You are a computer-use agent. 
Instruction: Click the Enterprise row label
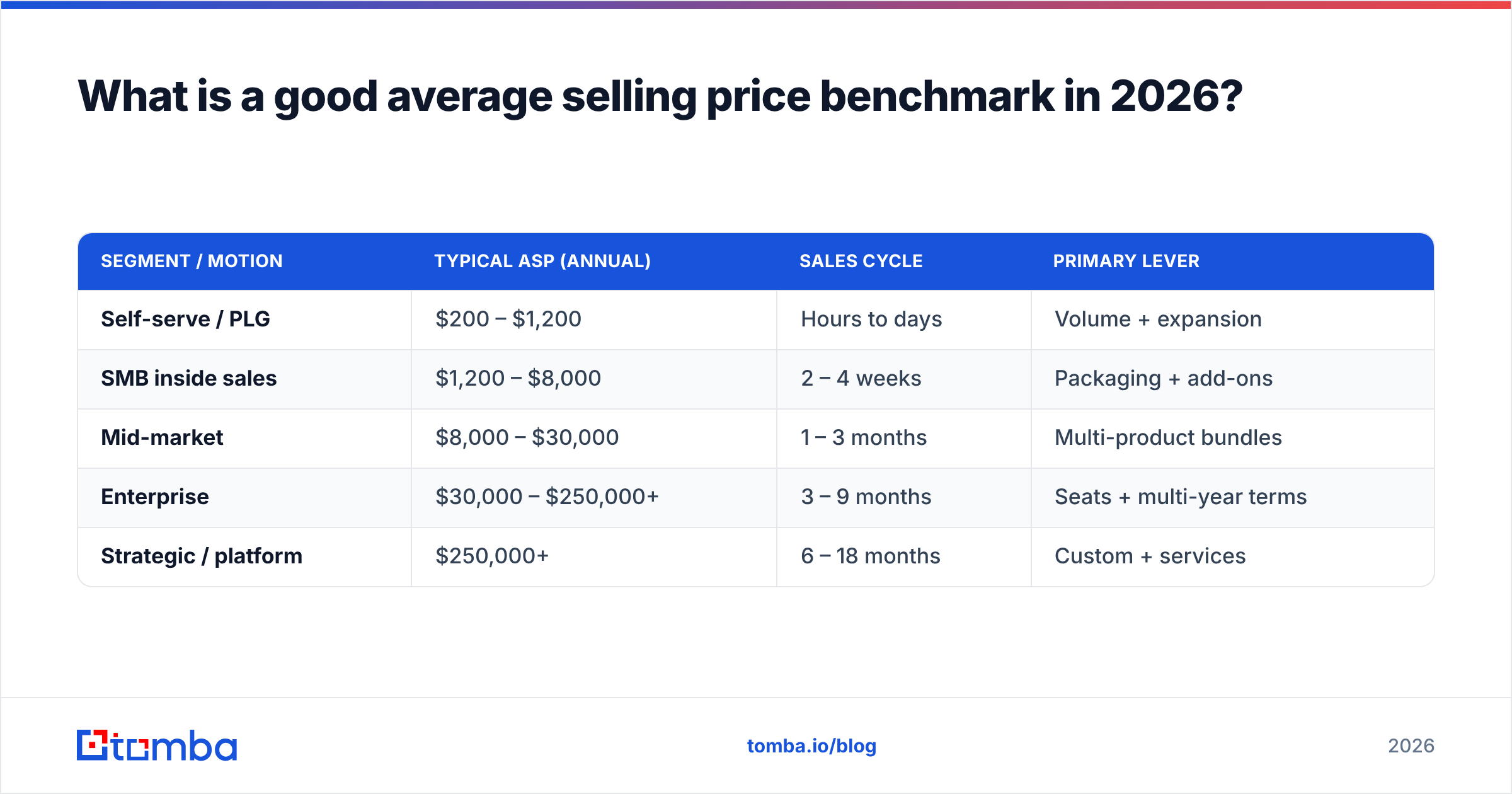coord(155,497)
